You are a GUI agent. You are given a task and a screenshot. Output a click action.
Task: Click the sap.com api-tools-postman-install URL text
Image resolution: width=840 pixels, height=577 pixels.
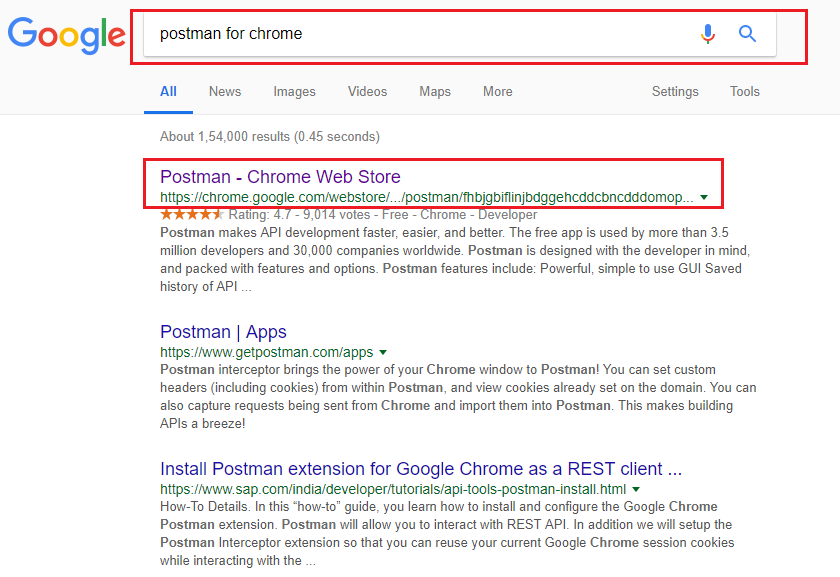[x=393, y=489]
